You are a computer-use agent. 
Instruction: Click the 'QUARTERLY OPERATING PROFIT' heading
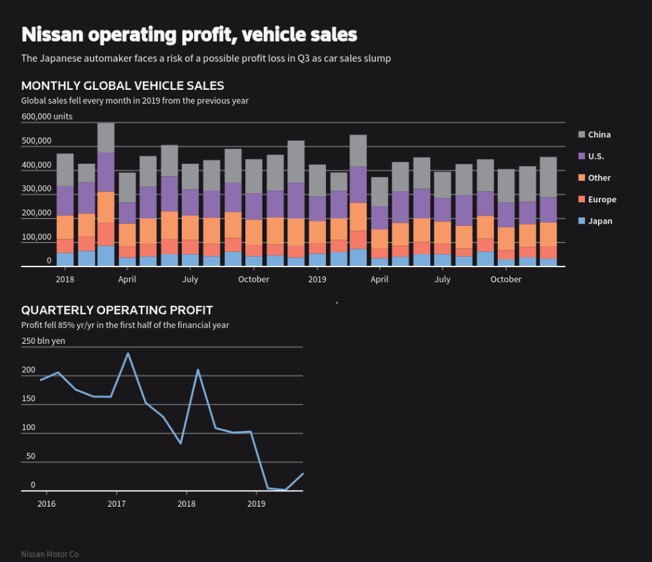(x=117, y=310)
